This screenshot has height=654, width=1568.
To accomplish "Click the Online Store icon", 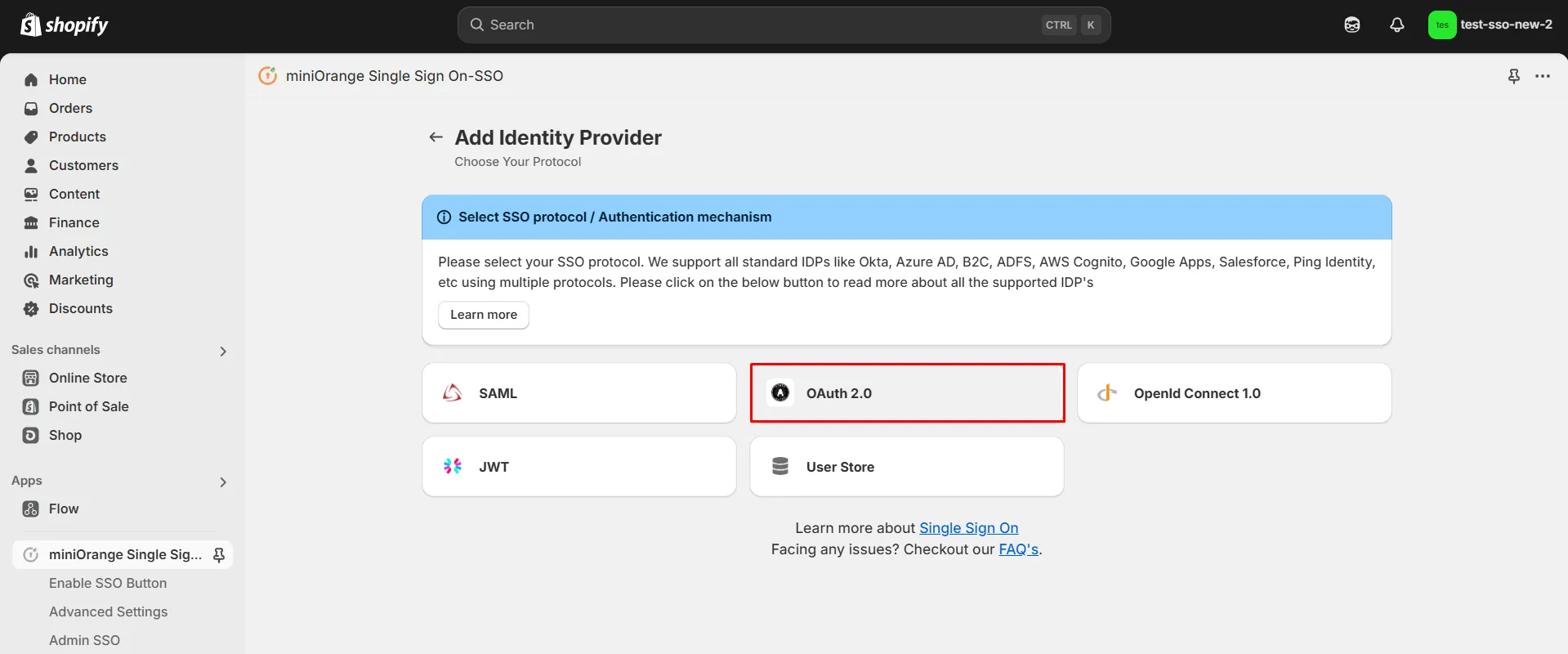I will click(x=31, y=379).
